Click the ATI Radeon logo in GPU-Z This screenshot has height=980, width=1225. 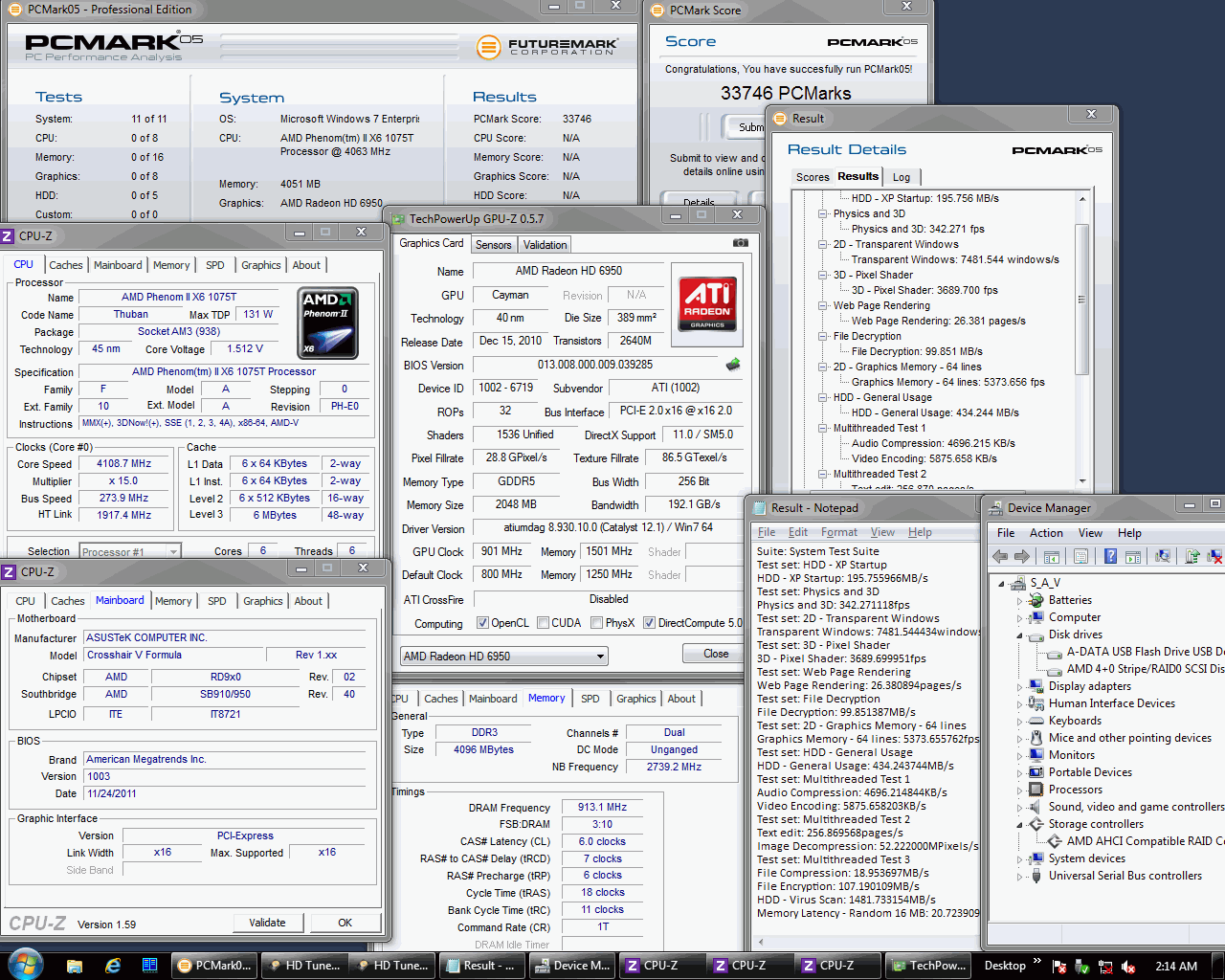point(708,303)
